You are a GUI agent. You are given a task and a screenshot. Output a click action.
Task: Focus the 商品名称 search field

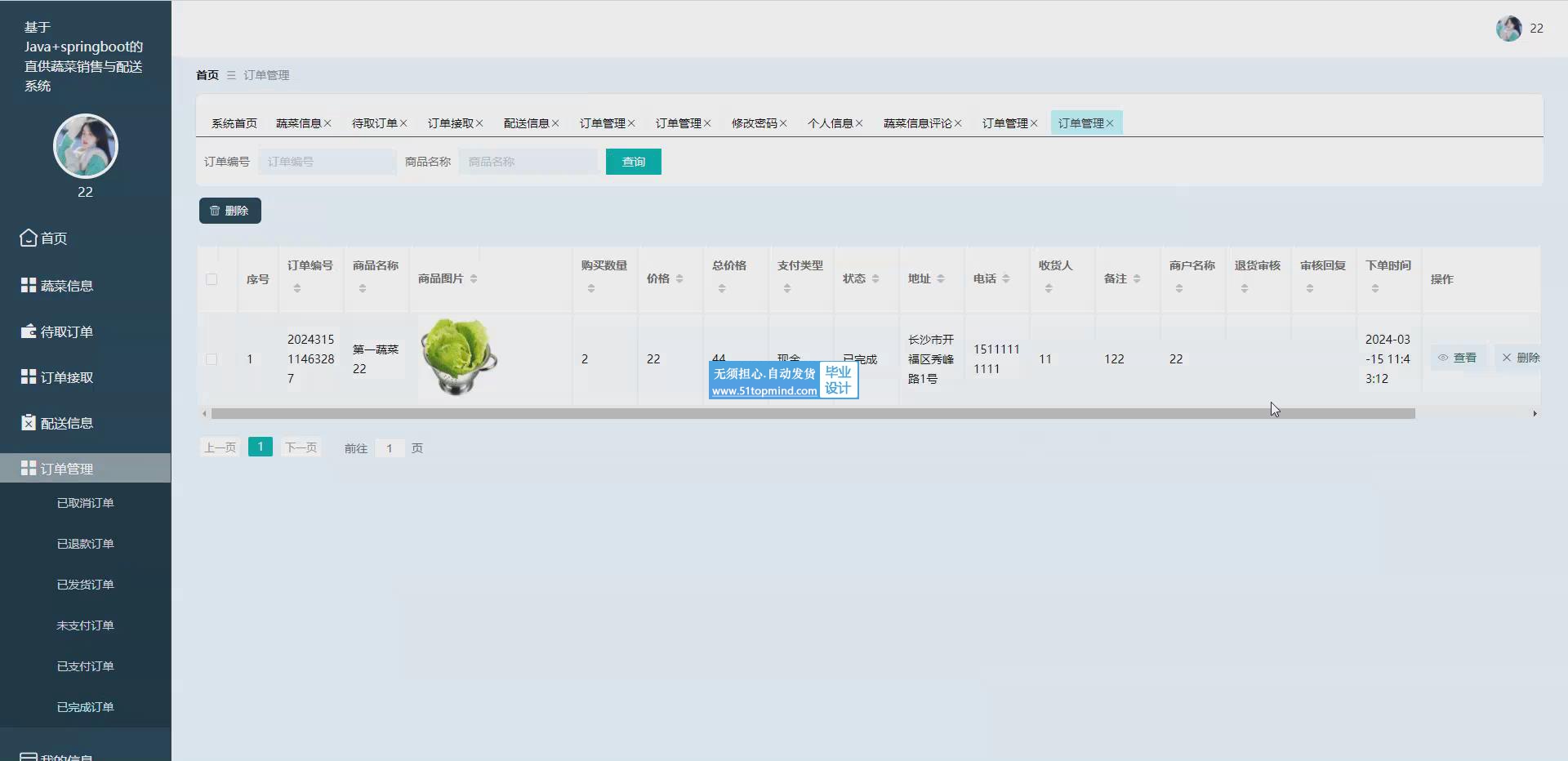[x=528, y=162]
